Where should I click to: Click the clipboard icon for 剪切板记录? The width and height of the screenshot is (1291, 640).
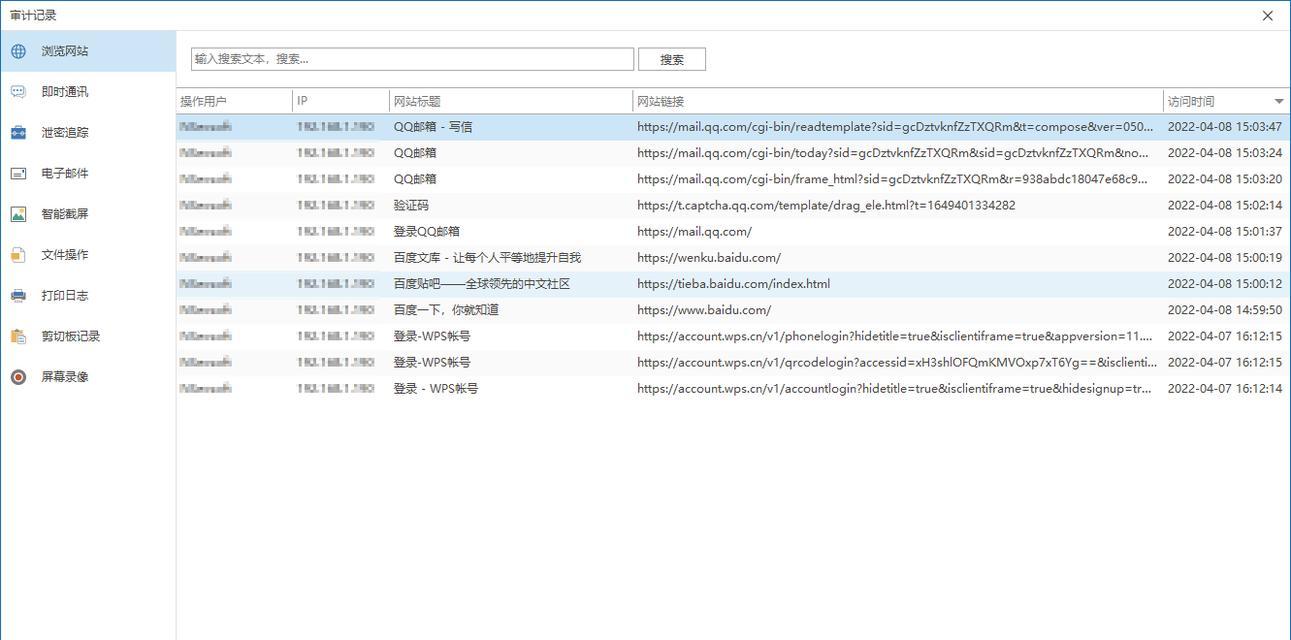click(x=18, y=336)
